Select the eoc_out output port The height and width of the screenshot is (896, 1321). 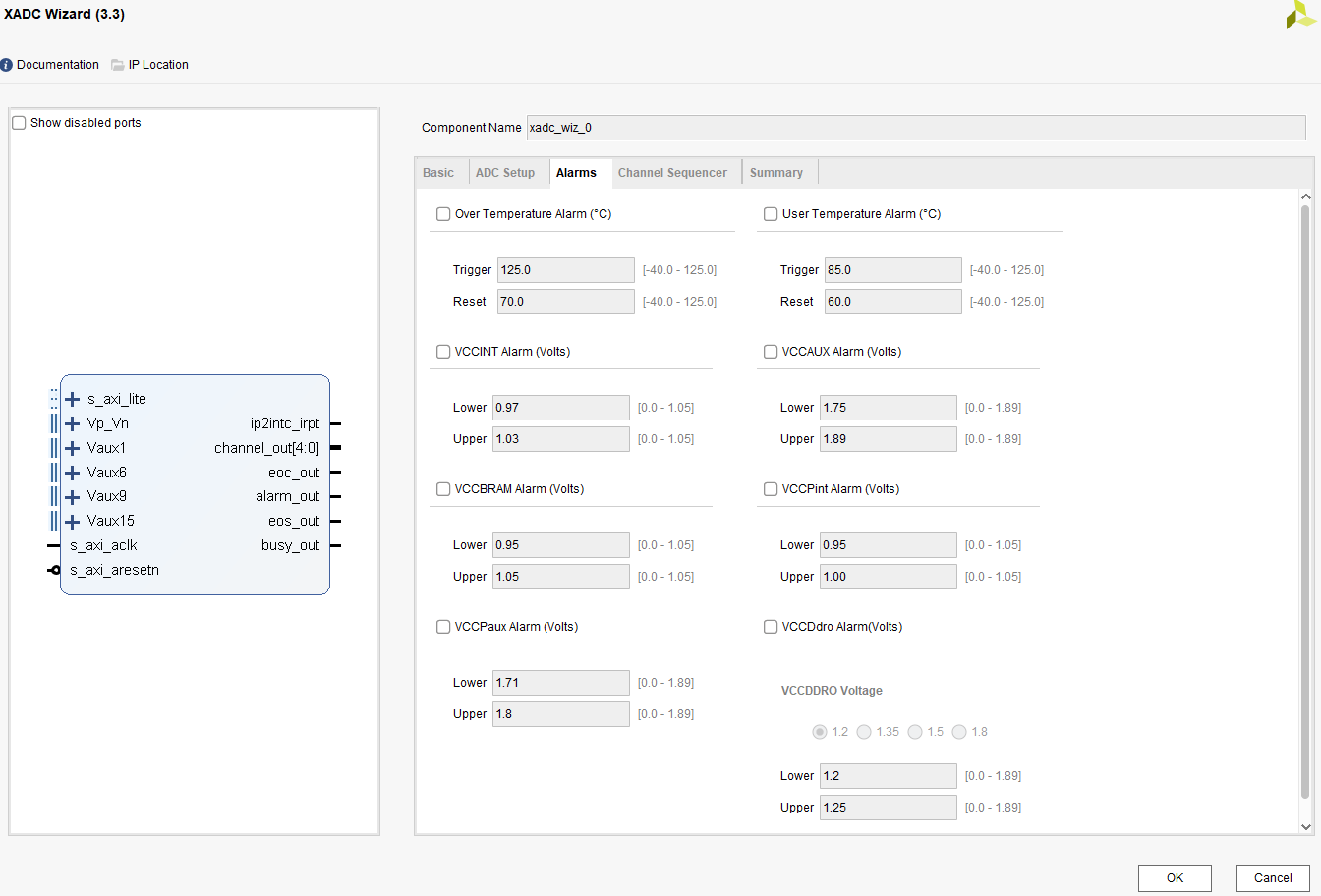pyautogui.click(x=294, y=473)
